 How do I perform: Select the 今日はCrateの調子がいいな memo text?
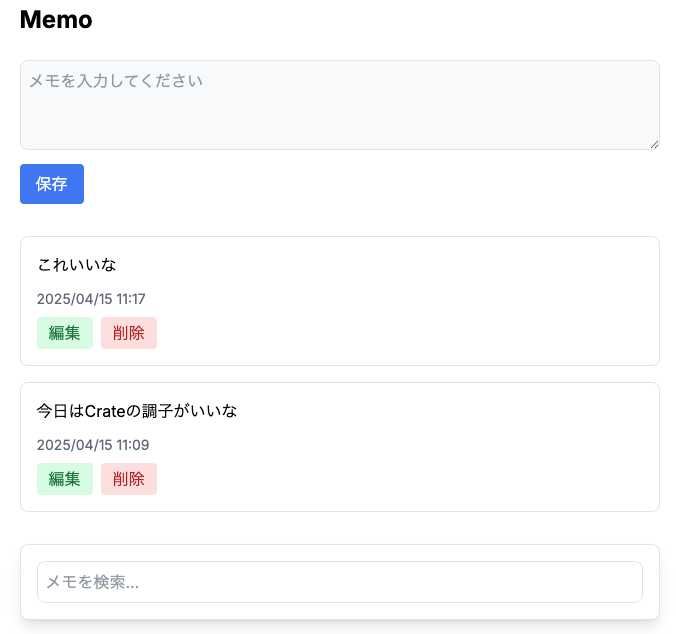[137, 411]
